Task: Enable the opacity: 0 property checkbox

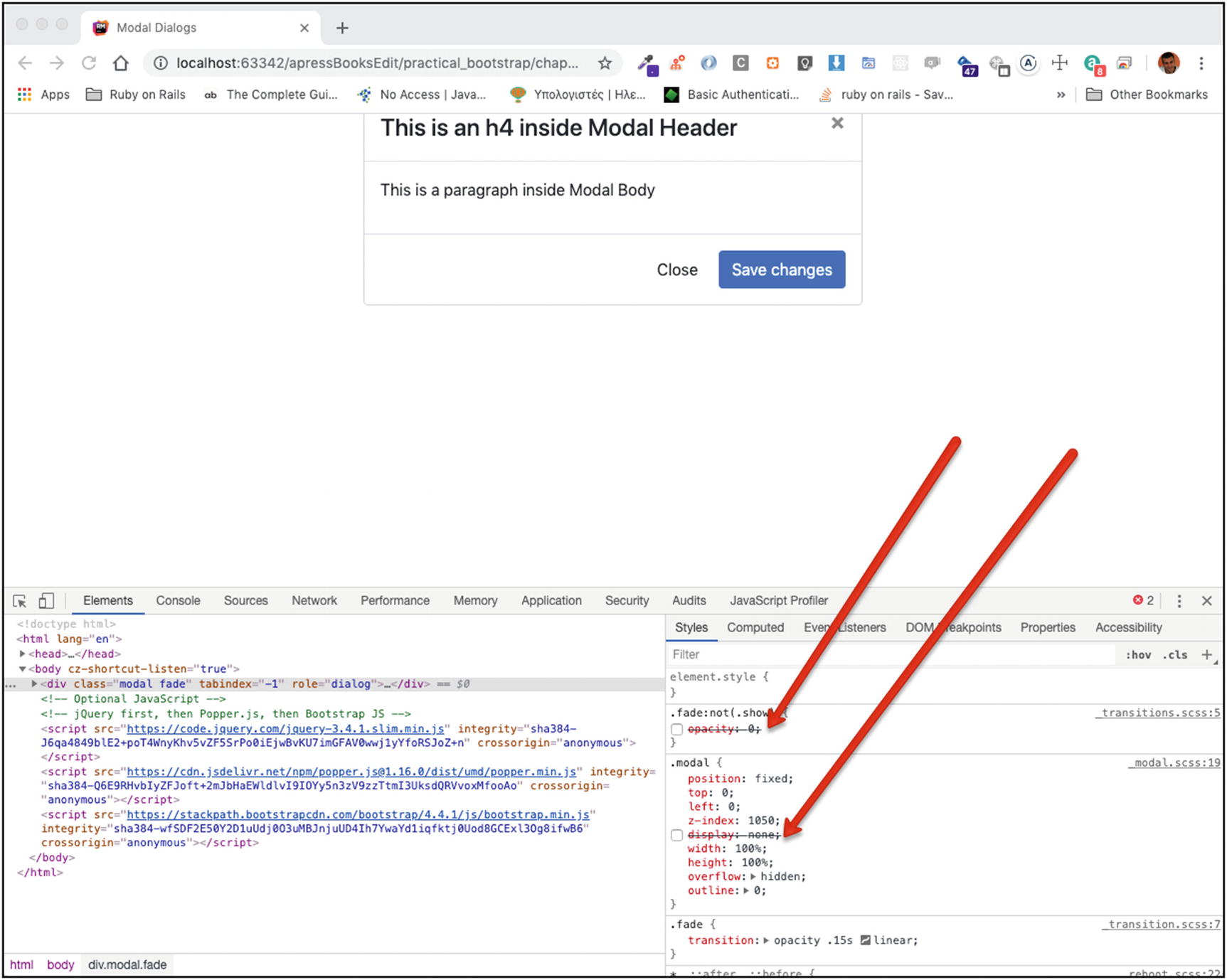Action: [x=676, y=730]
